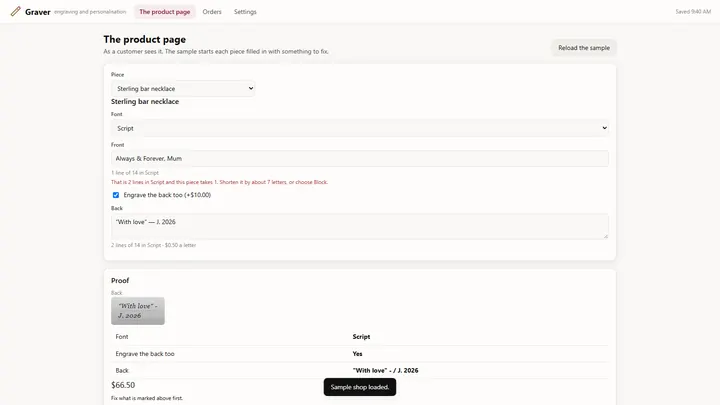Switch to the Orders tab
This screenshot has height=405, width=720.
coord(212,12)
